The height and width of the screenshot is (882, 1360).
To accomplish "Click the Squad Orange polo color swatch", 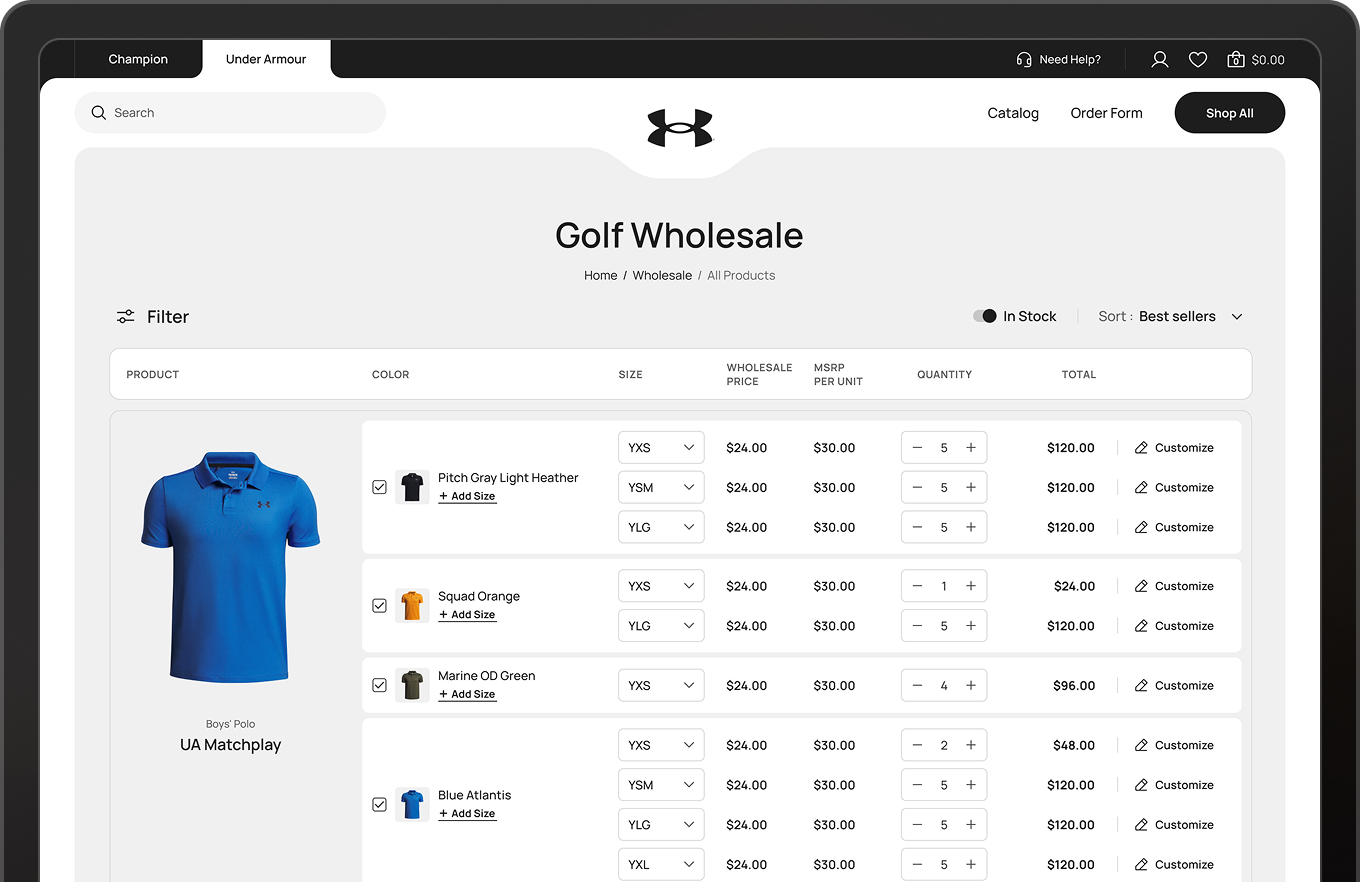I will 412,606.
